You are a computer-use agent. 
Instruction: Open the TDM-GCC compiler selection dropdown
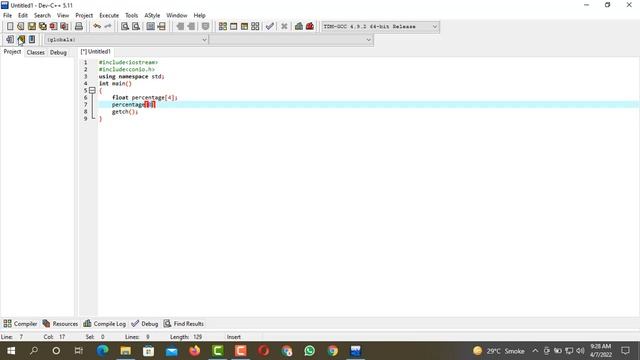(x=435, y=27)
